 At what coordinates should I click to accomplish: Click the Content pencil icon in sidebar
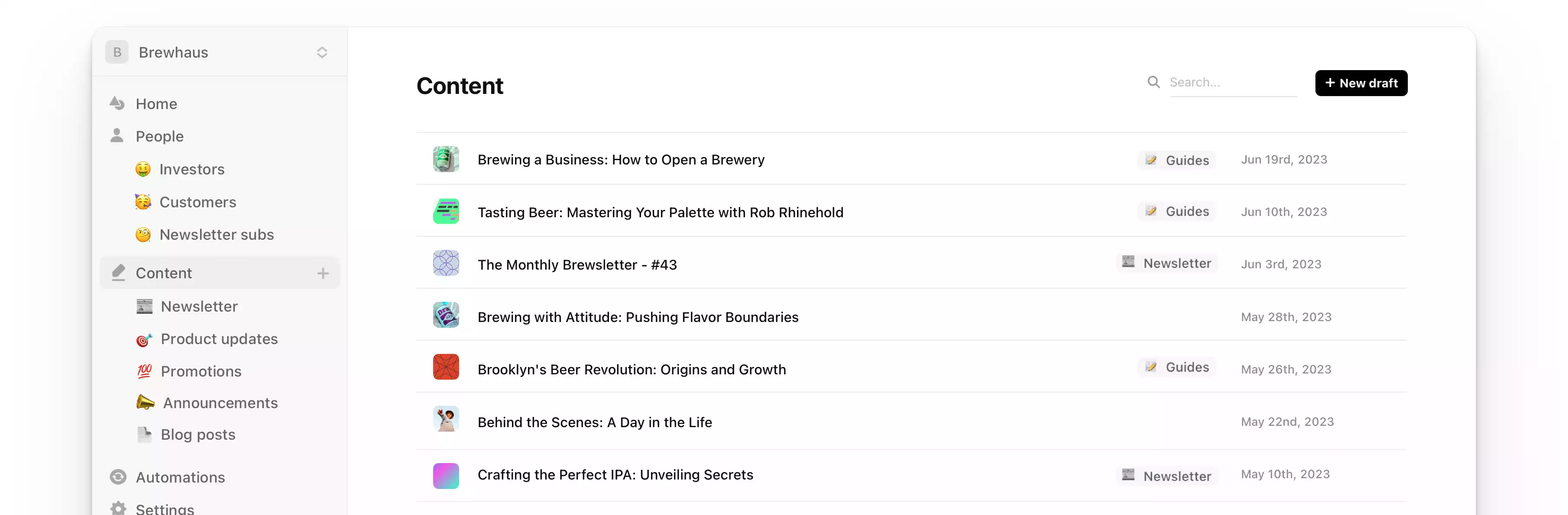tap(118, 273)
